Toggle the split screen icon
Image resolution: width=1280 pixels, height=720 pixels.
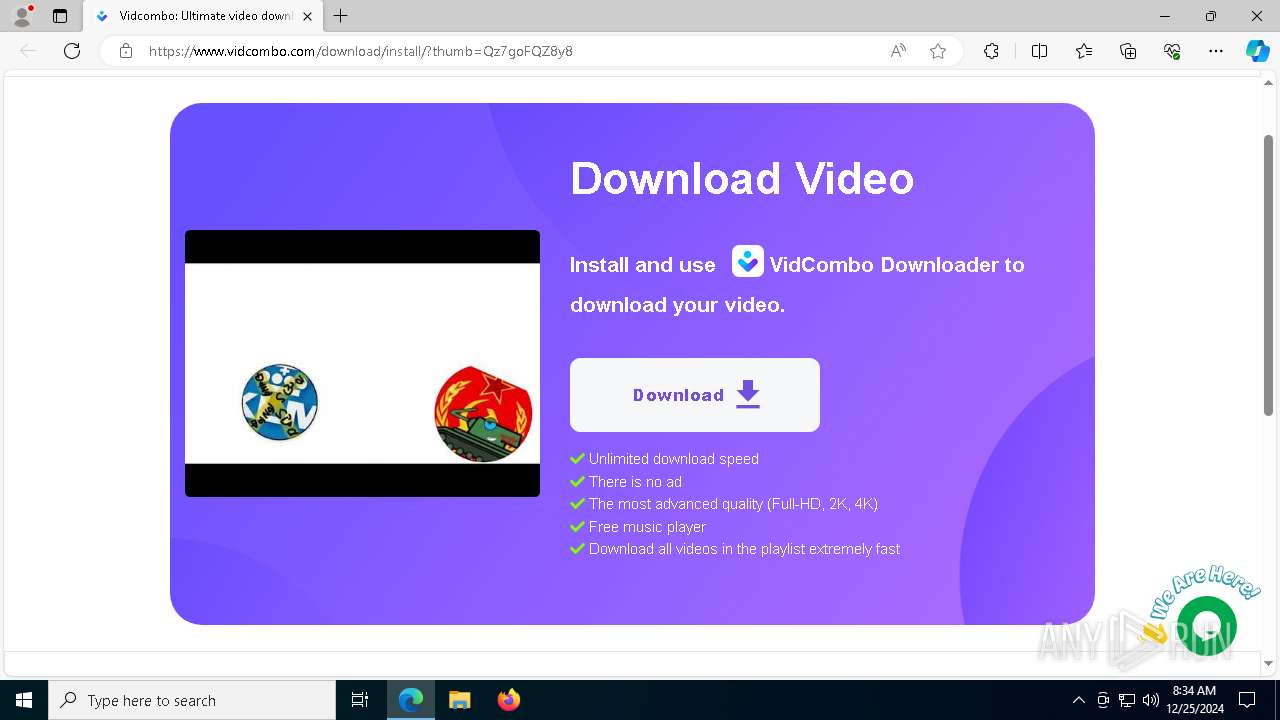(1039, 51)
